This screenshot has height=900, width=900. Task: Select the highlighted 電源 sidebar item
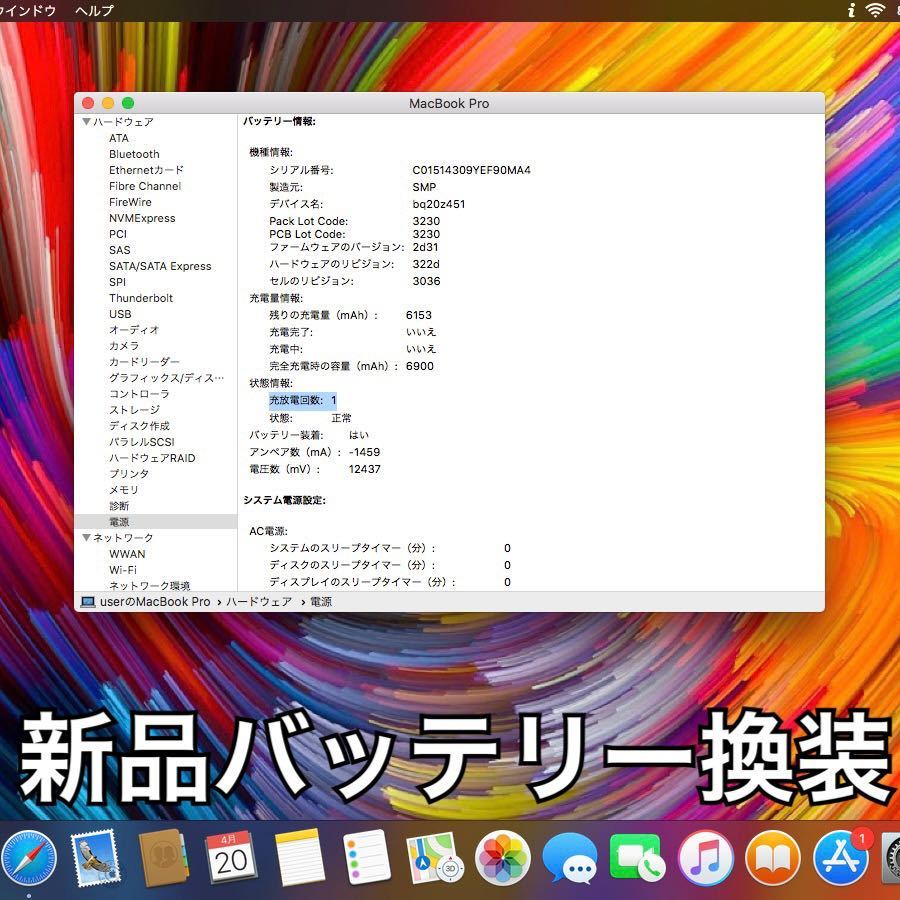(x=156, y=522)
